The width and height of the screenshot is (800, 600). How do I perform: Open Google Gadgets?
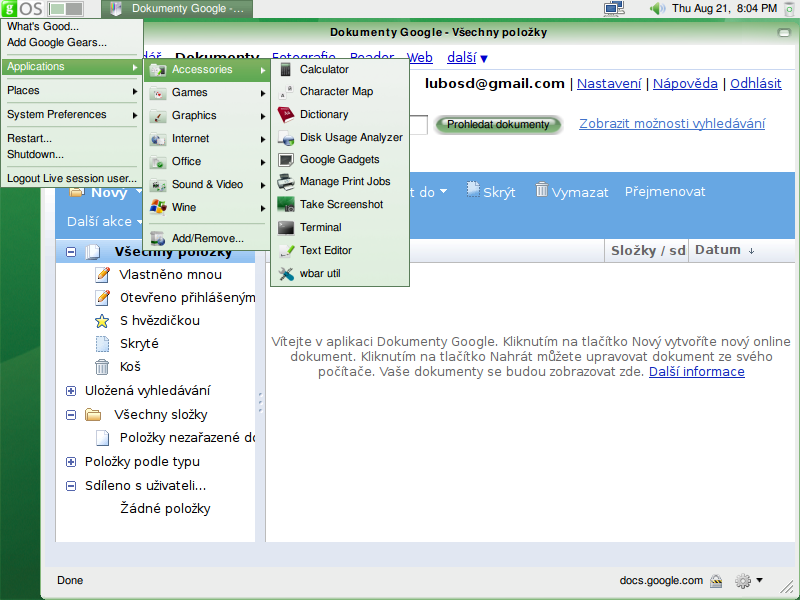click(340, 159)
